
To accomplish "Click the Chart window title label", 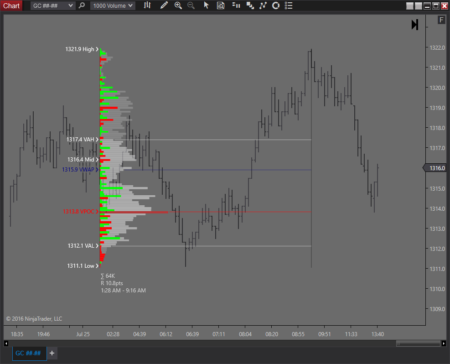I will [x=11, y=5].
